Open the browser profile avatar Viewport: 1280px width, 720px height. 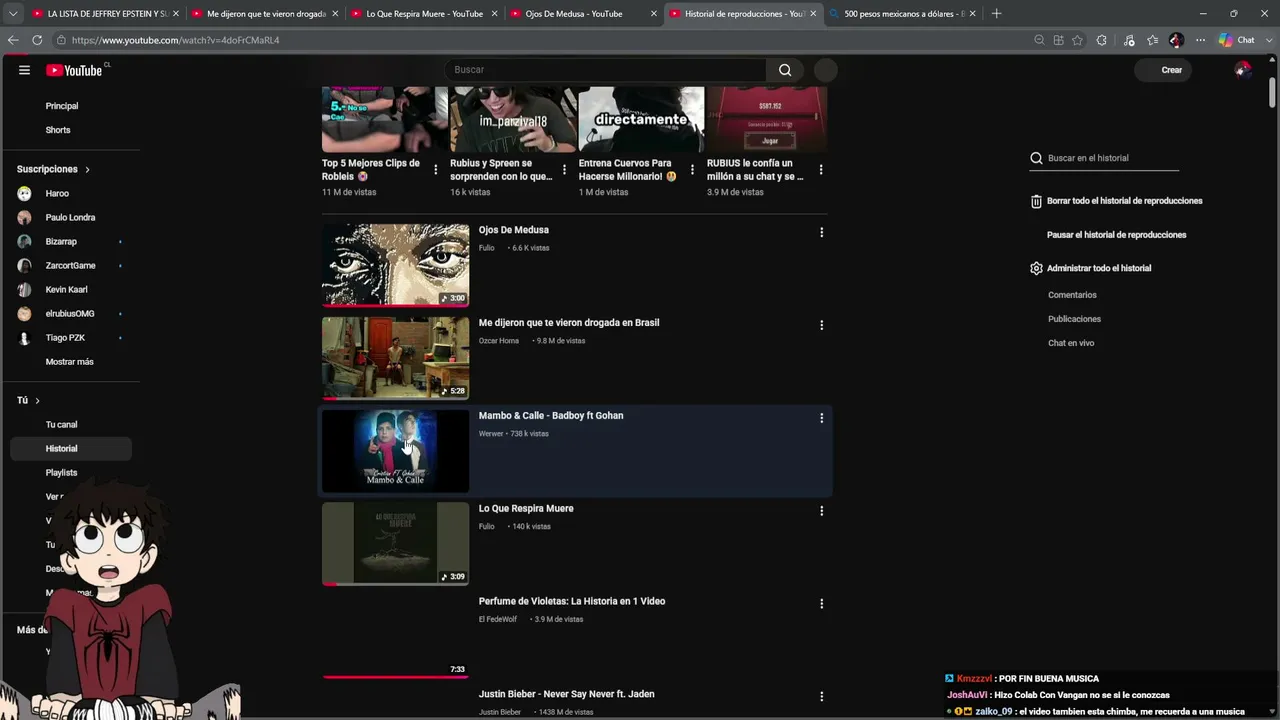tap(1176, 40)
